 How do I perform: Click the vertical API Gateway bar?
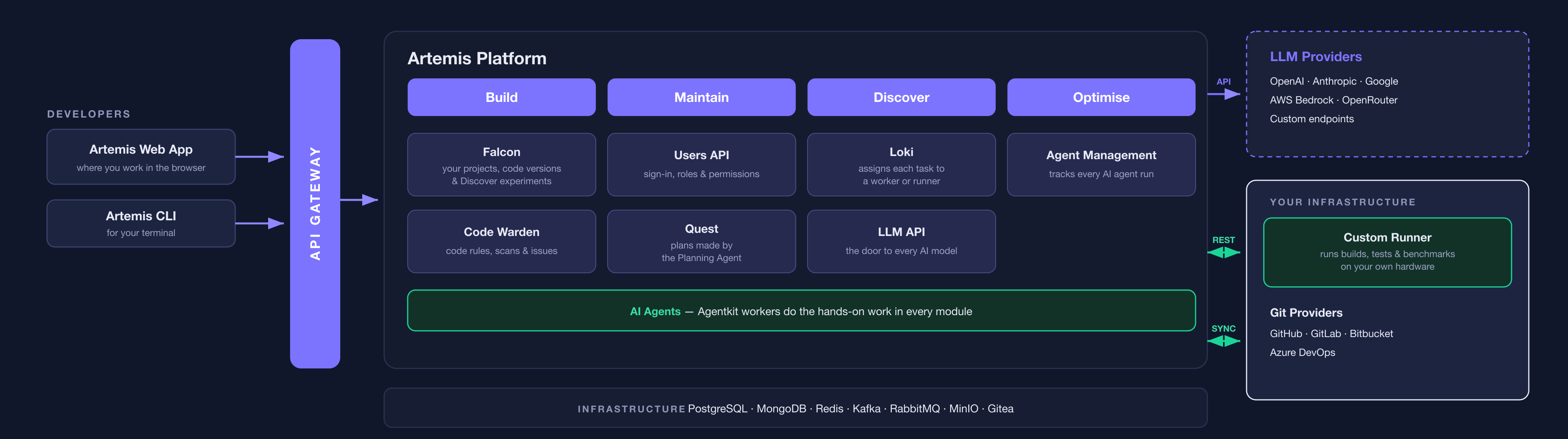(315, 203)
